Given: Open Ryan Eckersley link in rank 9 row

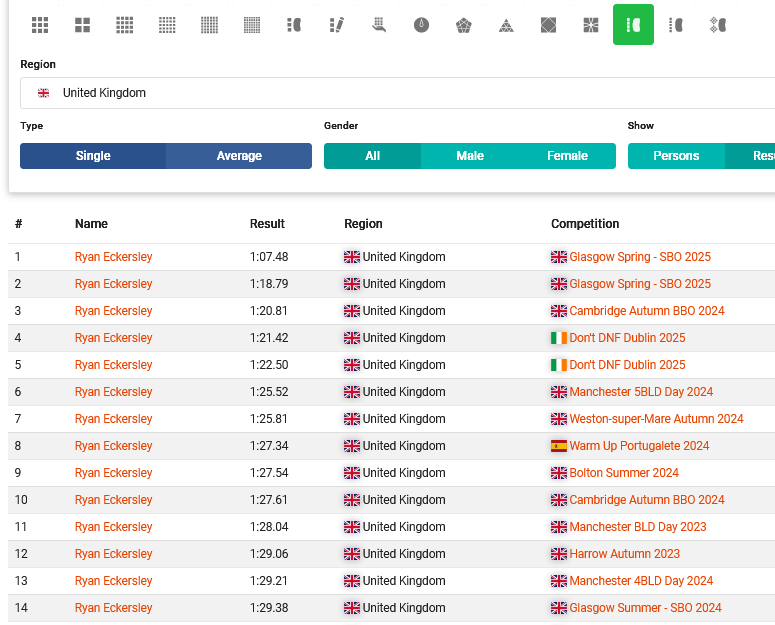Looking at the screenshot, I should 113,473.
